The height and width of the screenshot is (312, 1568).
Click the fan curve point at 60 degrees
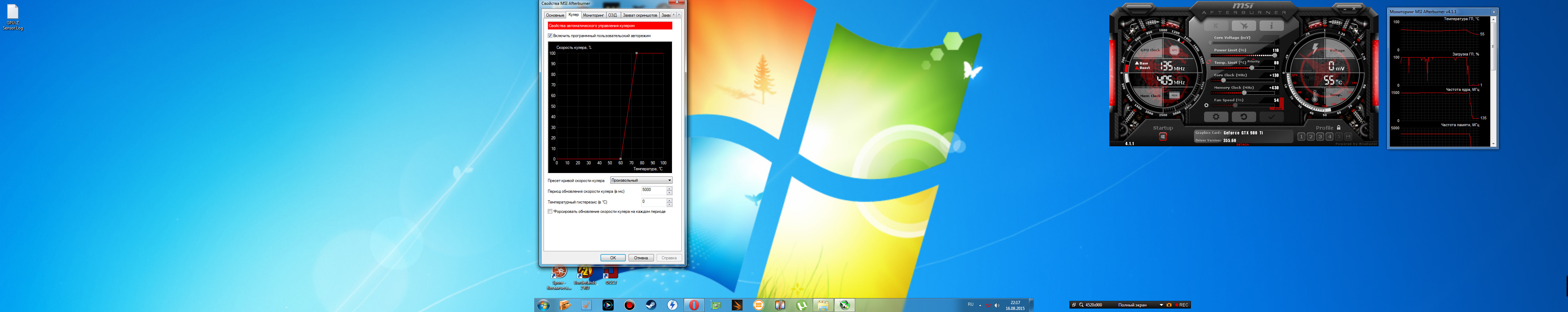point(621,159)
